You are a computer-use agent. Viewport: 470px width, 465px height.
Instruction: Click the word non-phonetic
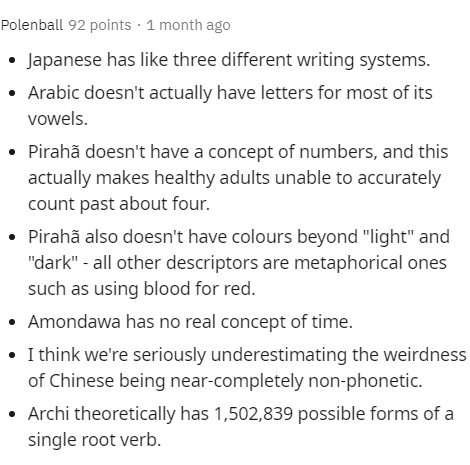point(365,381)
